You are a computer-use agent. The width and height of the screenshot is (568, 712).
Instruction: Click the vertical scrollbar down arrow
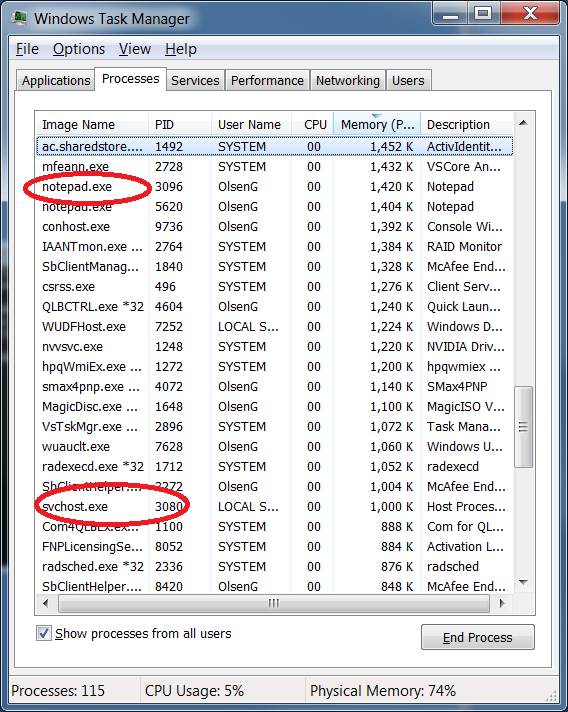tap(523, 582)
